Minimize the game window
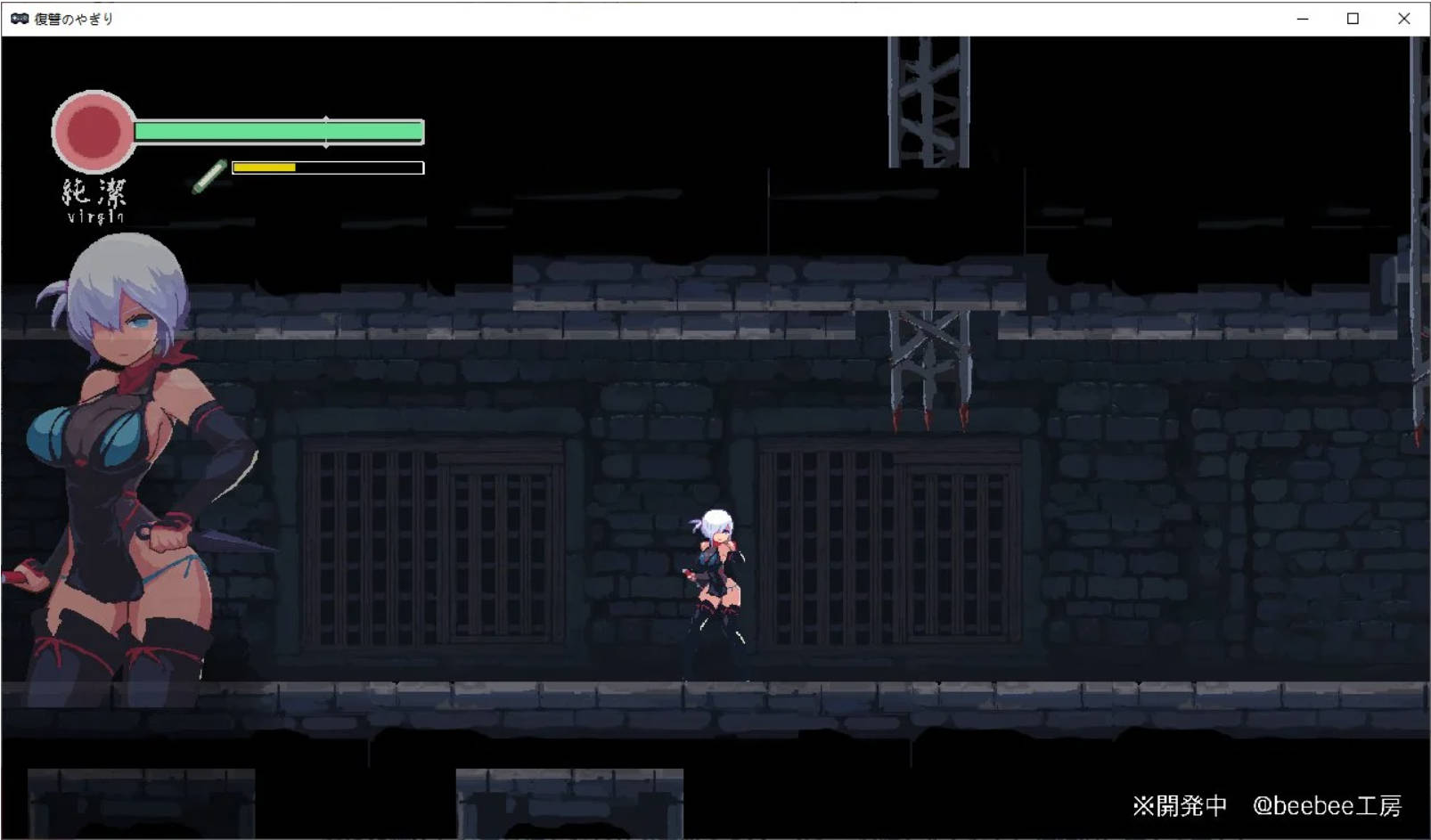The width and height of the screenshot is (1431, 840). 1302,18
